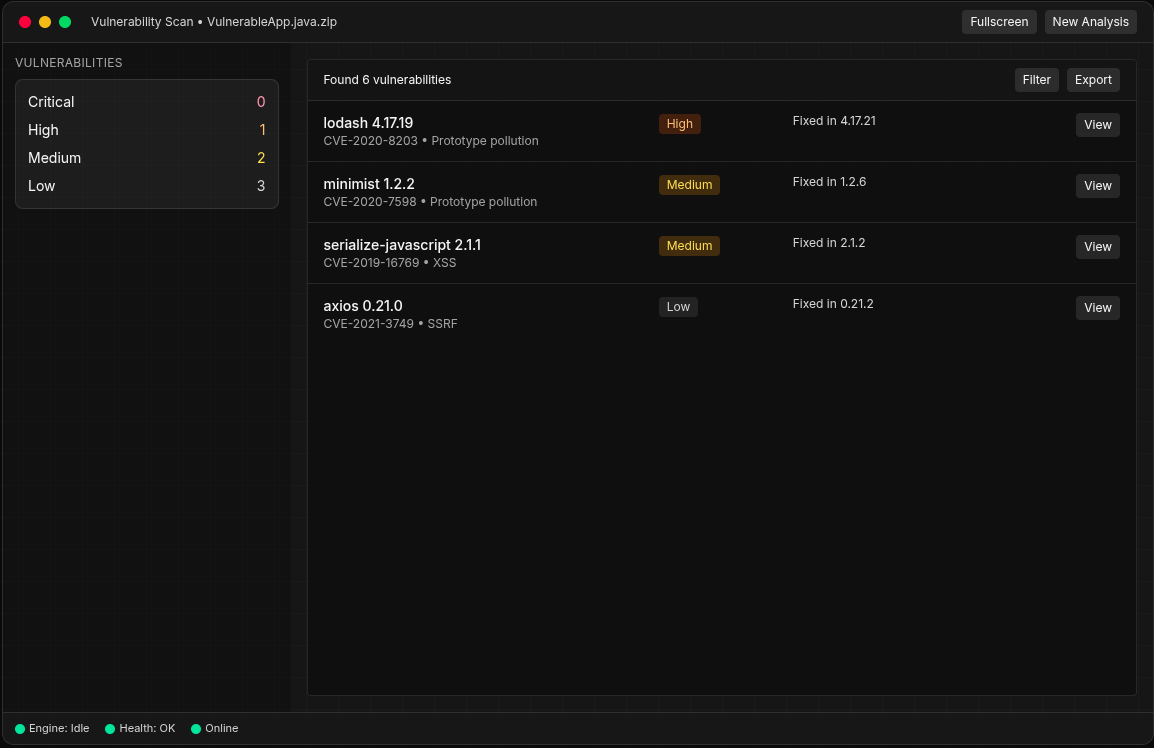Open View for serialize-javascript 2.1.1
The image size is (1154, 748).
1097,247
